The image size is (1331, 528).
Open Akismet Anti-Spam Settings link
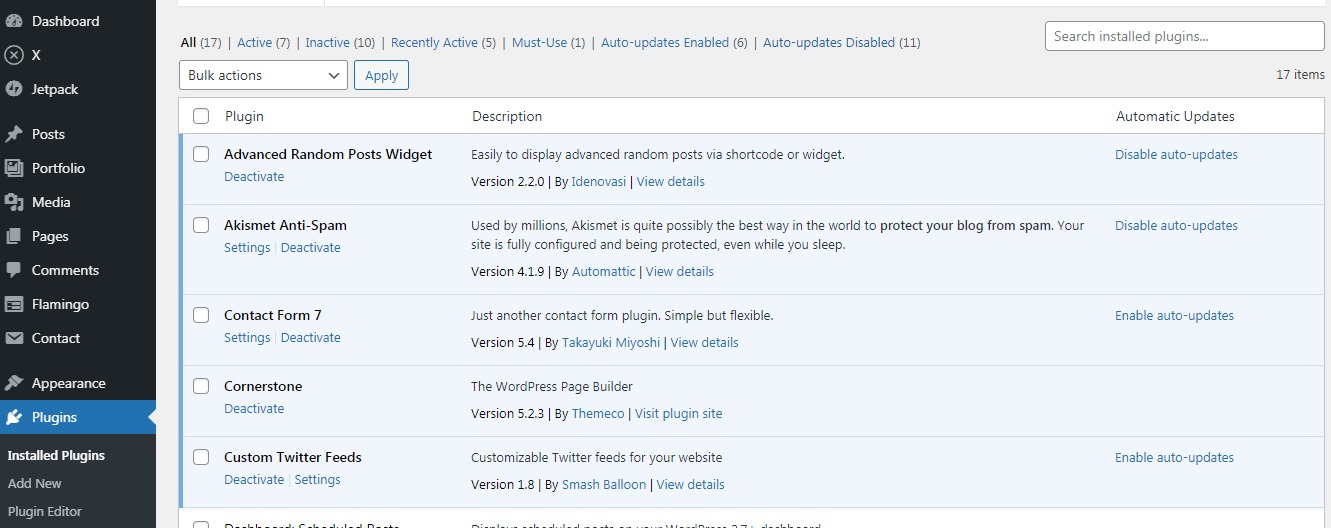coord(247,247)
